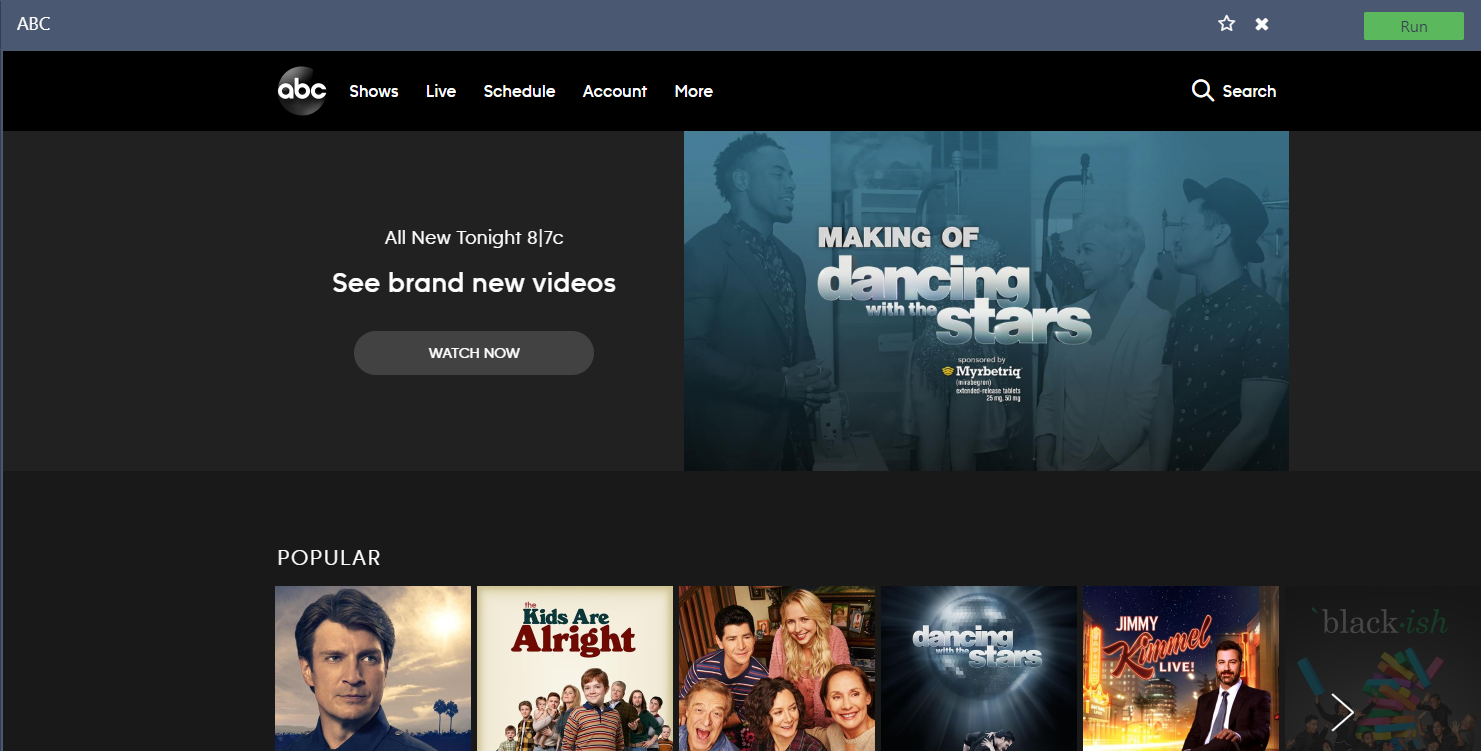The width and height of the screenshot is (1481, 751).
Task: Open the Schedule page
Action: click(519, 91)
